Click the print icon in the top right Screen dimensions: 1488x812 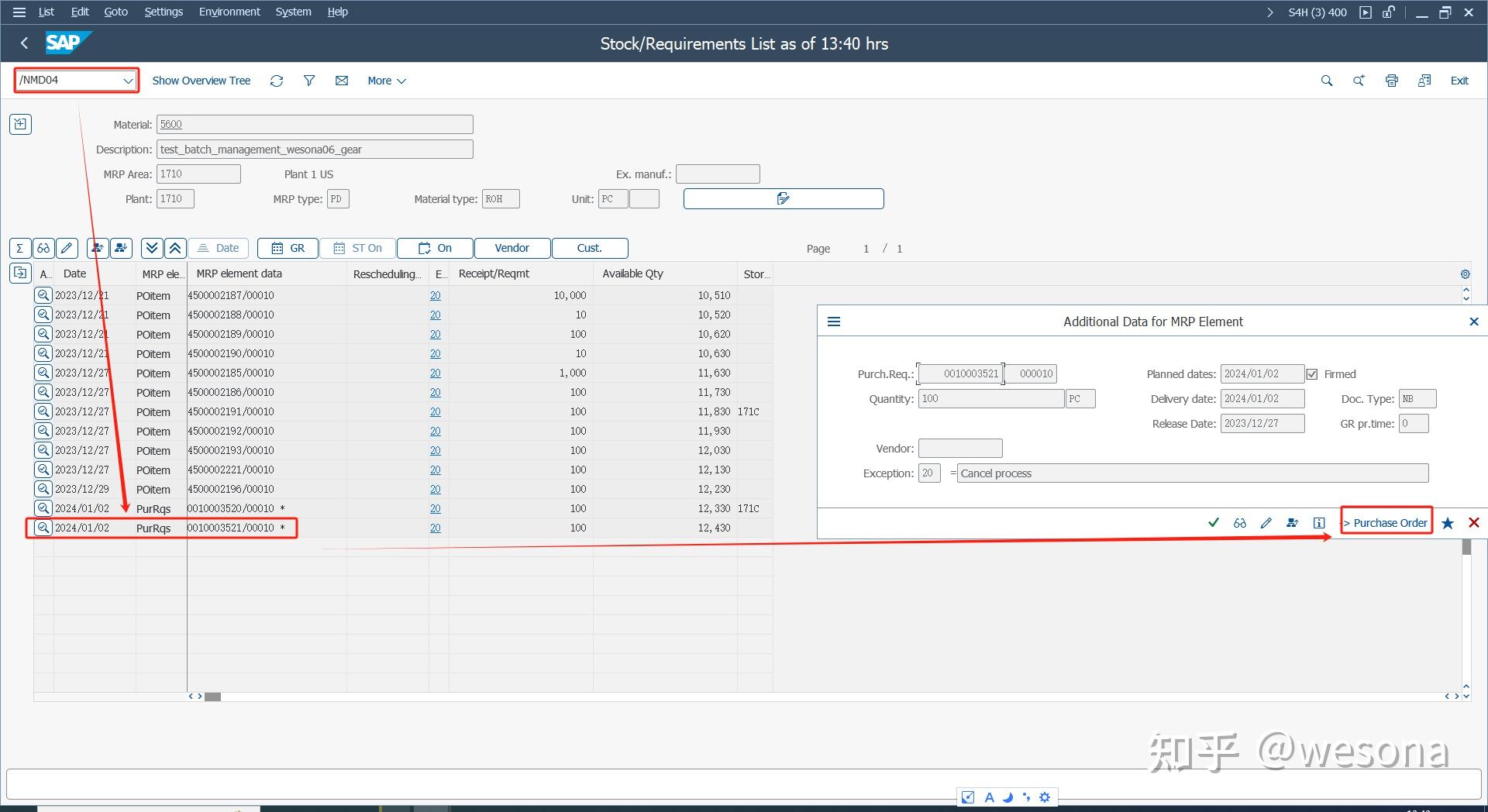[1391, 81]
